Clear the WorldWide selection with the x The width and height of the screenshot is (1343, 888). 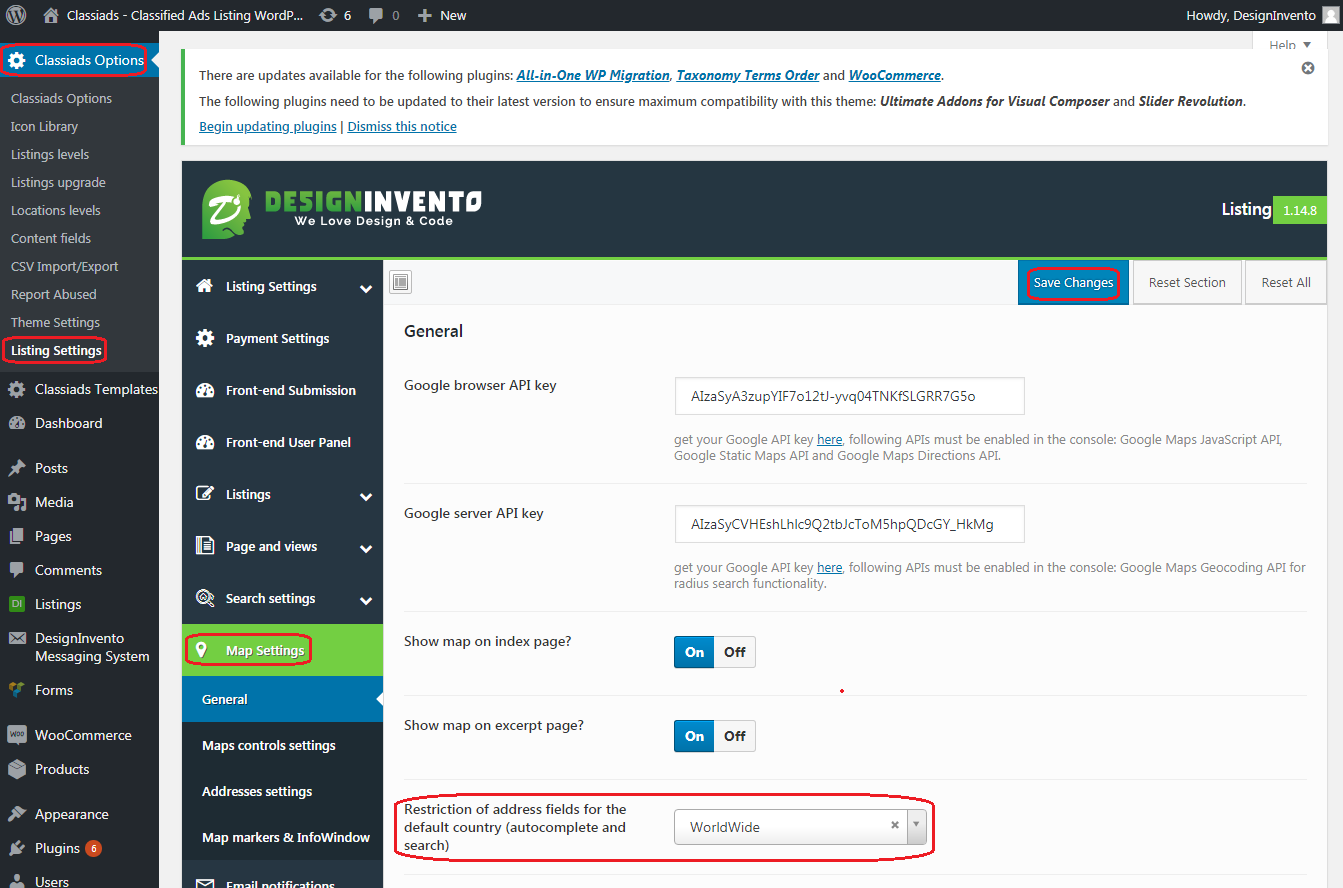[895, 826]
